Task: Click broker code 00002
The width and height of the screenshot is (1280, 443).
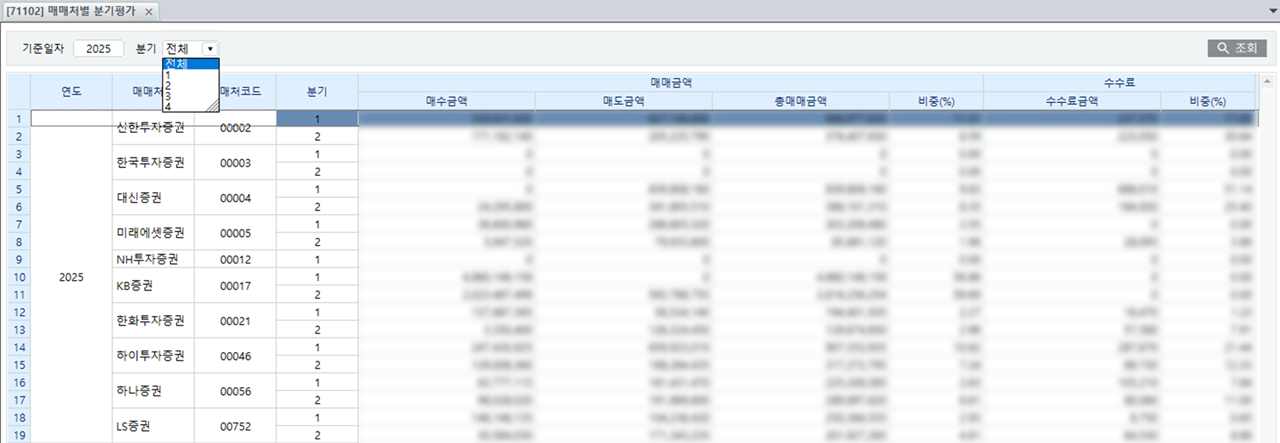Action: click(x=236, y=127)
